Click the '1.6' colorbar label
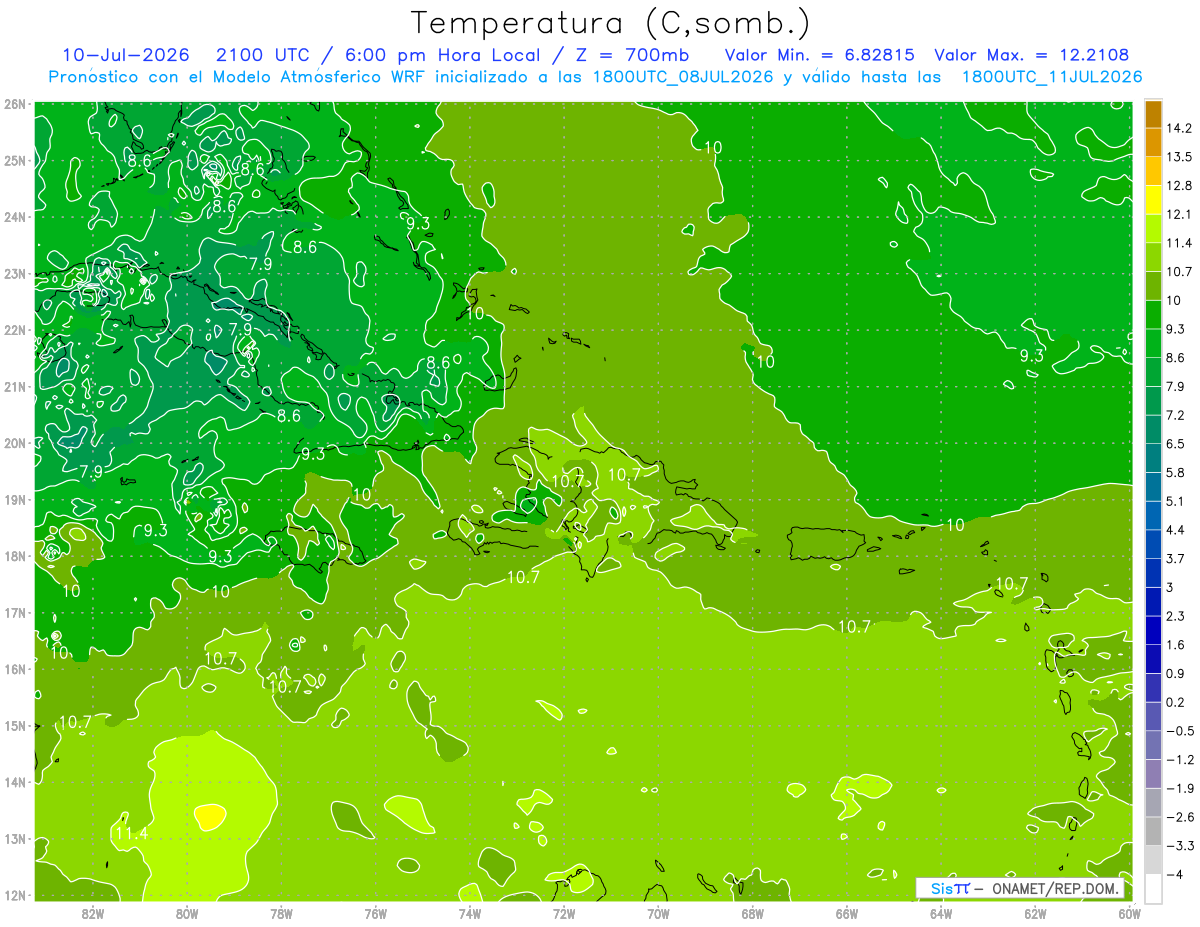Viewport: 1200px width, 927px height. 1175,644
